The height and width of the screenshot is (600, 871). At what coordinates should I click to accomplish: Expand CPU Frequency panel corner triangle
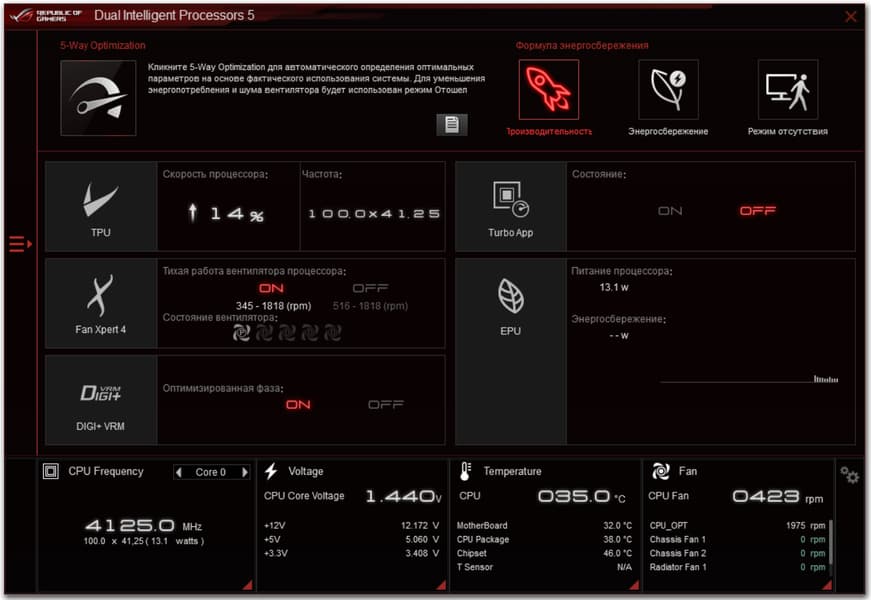[248, 584]
